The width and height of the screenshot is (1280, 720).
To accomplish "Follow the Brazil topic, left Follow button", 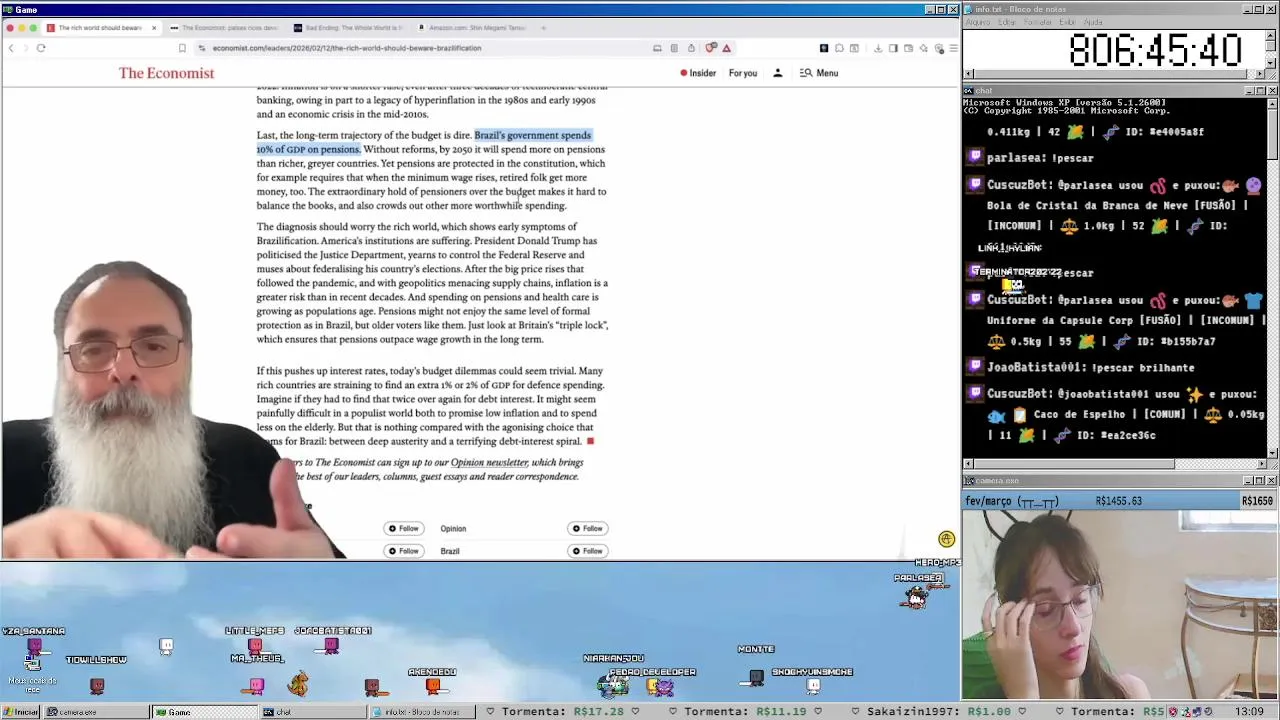I will [404, 551].
